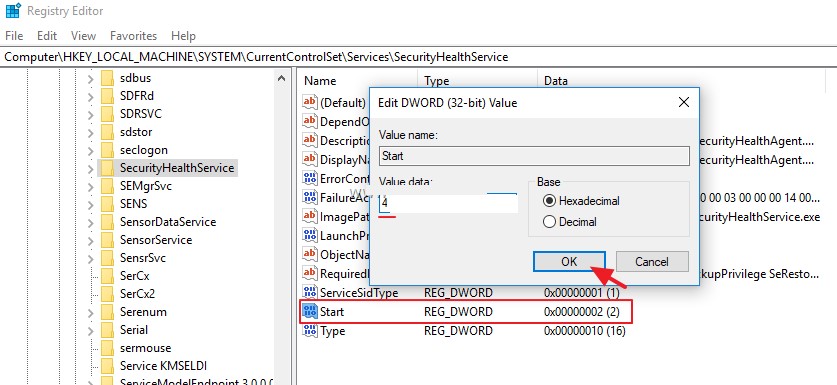Click the Start DWORD value icon
The width and height of the screenshot is (837, 385).
click(x=310, y=311)
